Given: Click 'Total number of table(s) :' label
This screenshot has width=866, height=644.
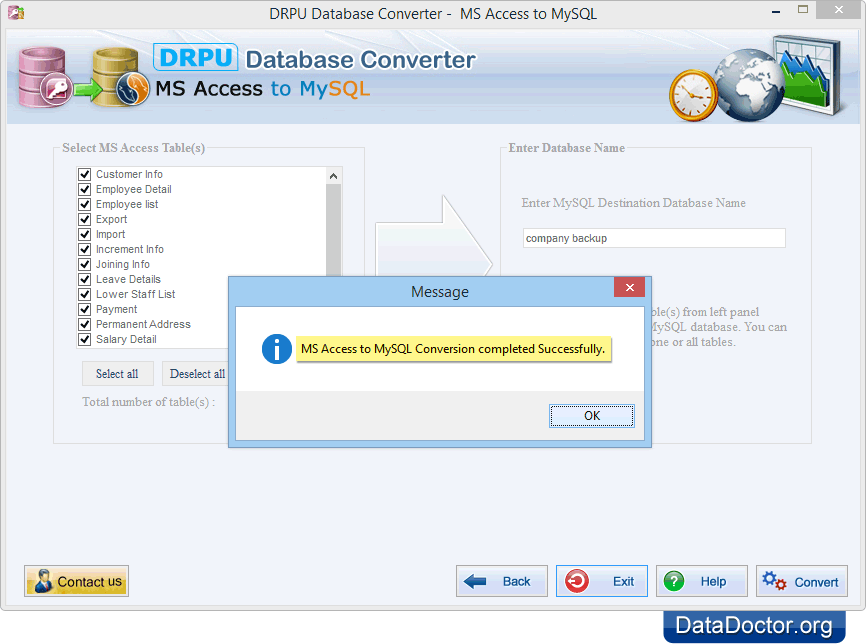Looking at the screenshot, I should coord(149,402).
